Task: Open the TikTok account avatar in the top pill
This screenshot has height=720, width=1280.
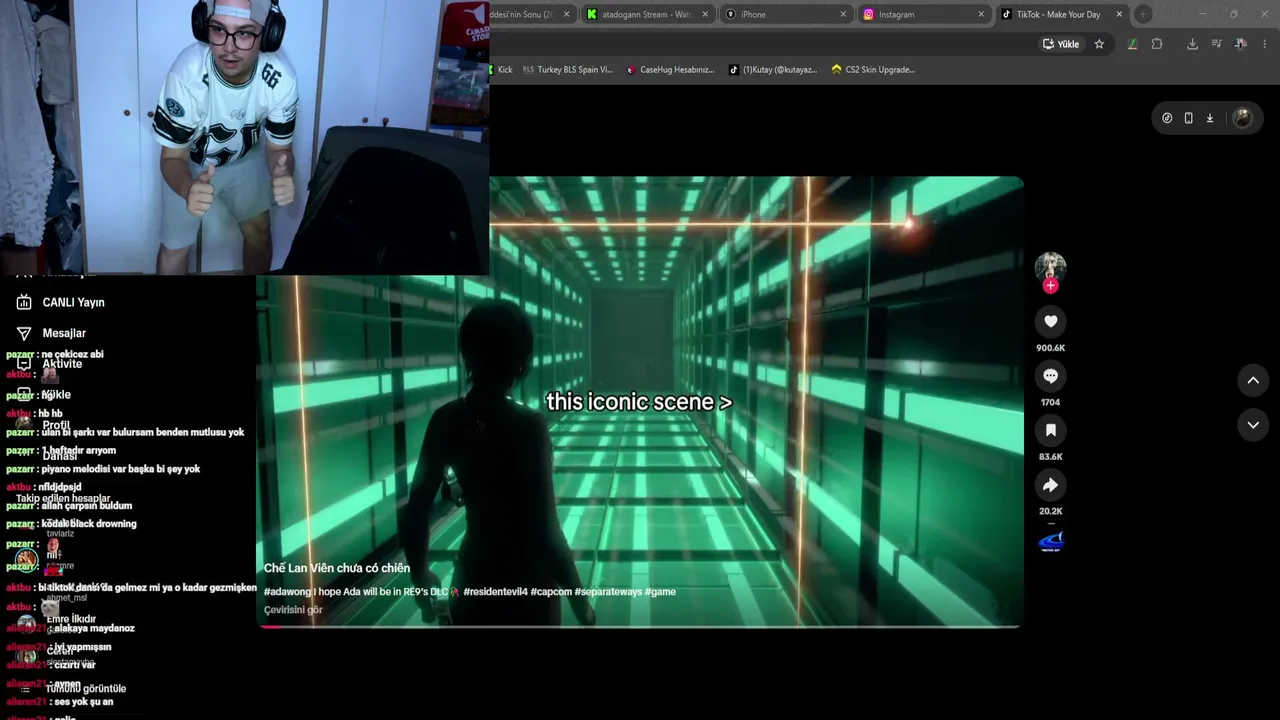Action: click(1242, 118)
